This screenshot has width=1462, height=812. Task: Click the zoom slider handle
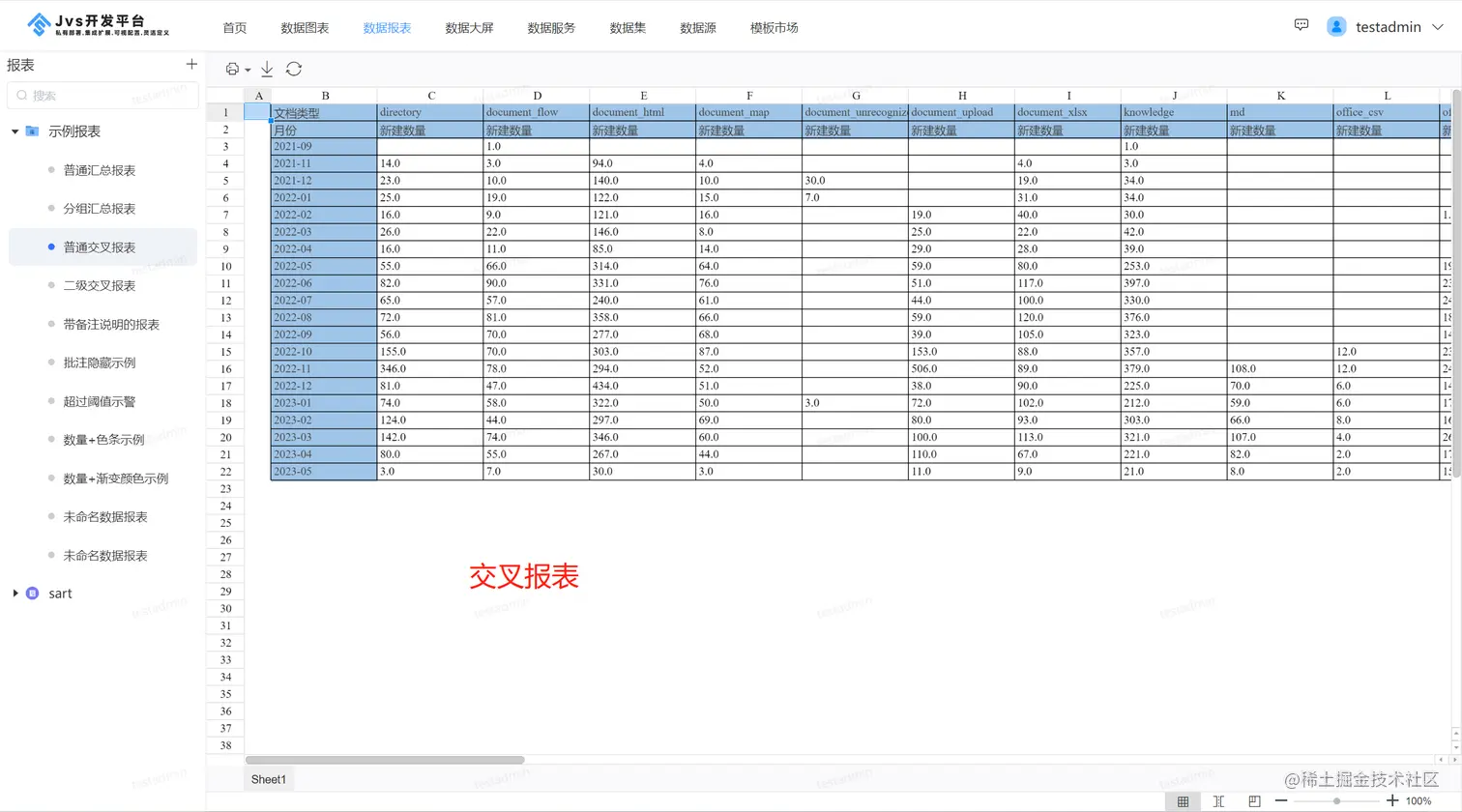1336,801
